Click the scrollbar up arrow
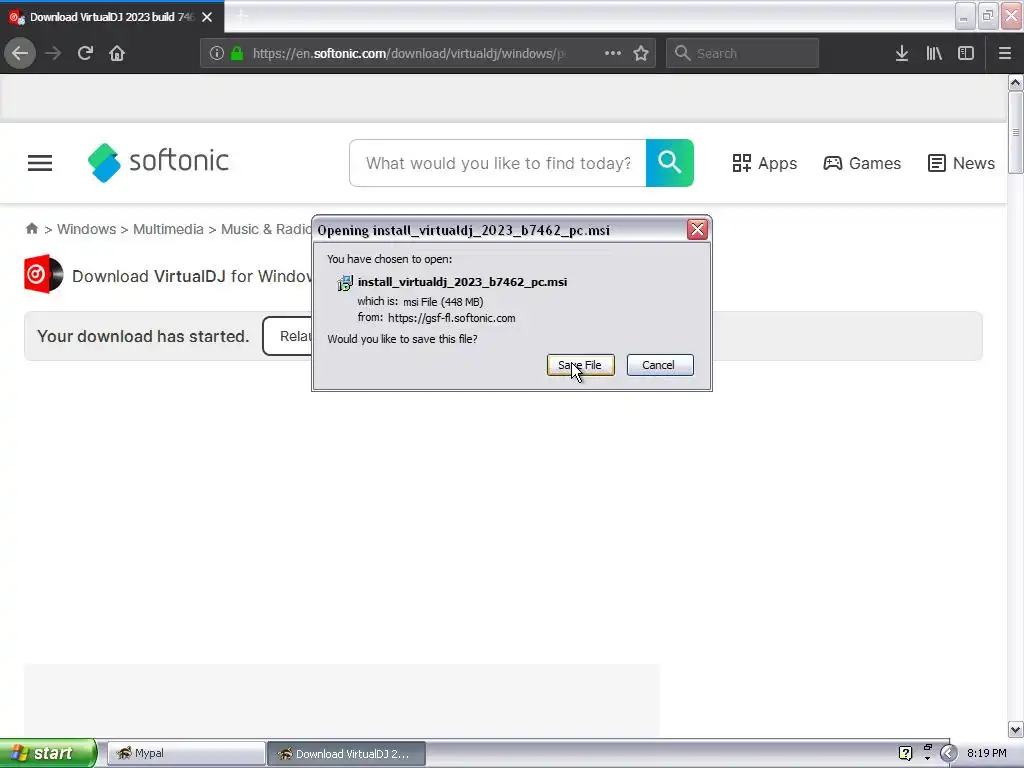1024x768 pixels. coord(1015,82)
